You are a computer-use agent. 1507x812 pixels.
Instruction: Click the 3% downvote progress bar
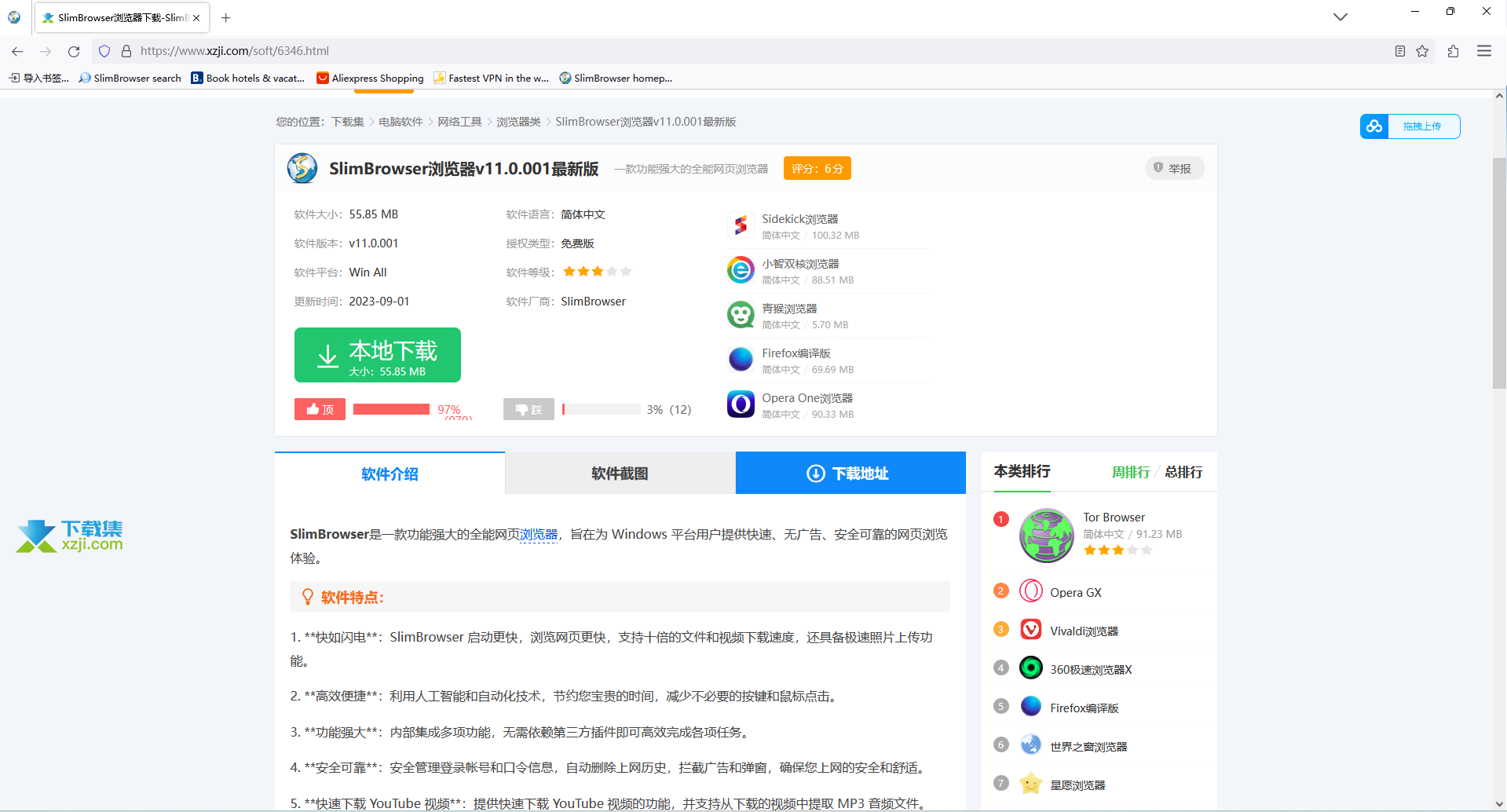click(x=602, y=409)
